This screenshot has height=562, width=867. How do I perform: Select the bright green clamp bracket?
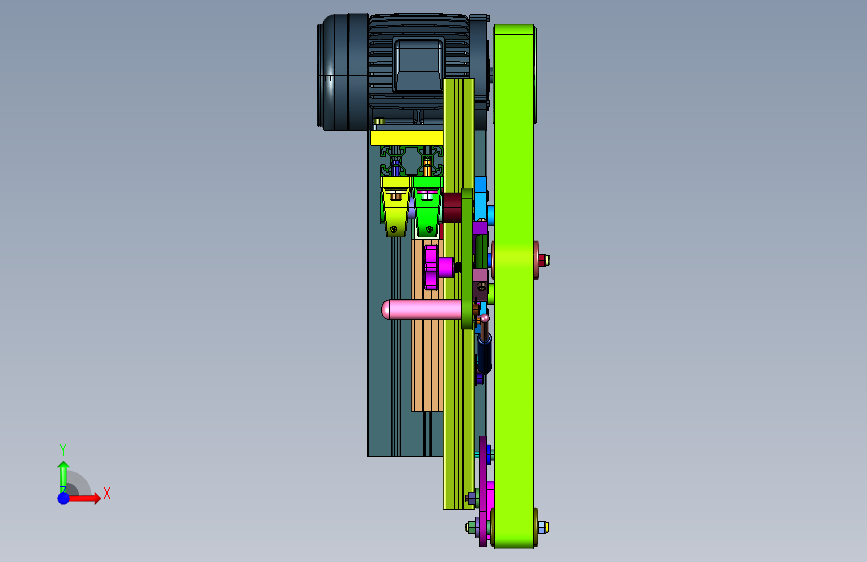click(427, 206)
